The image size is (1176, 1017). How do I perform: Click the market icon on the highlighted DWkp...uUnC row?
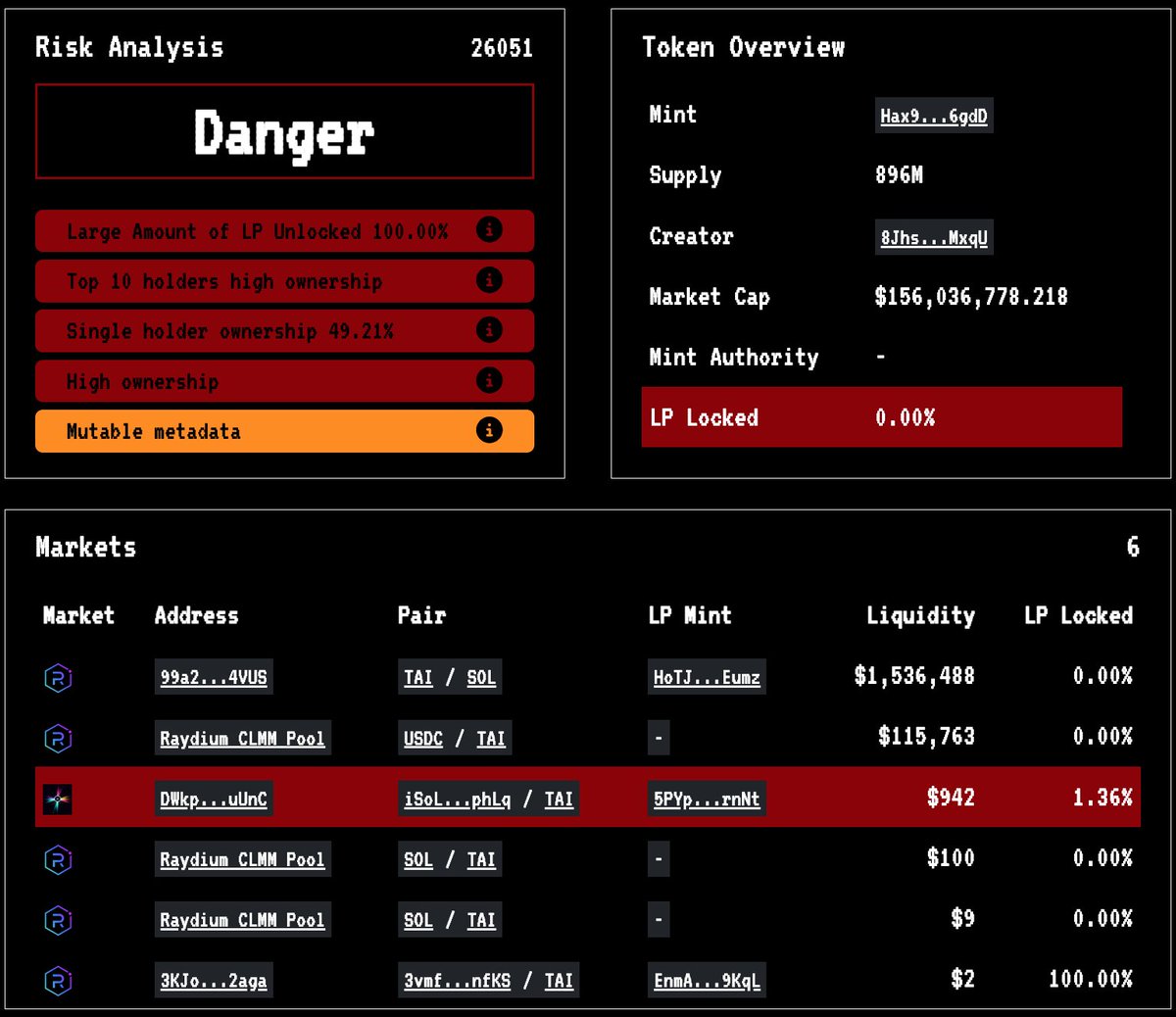pos(57,799)
